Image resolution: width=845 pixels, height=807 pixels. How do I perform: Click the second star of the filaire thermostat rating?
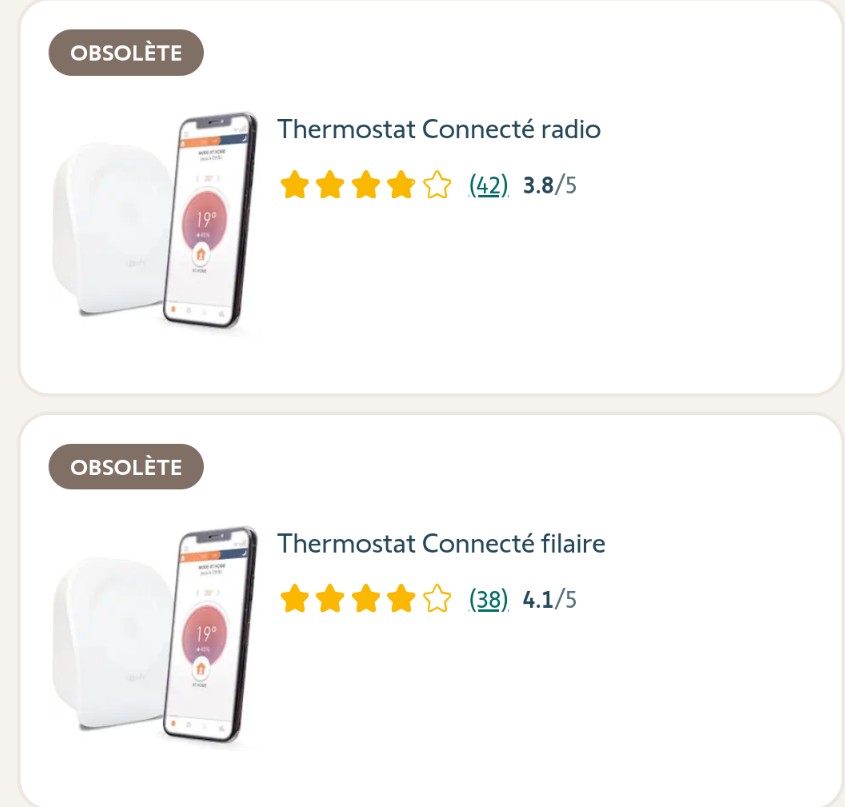click(x=329, y=600)
